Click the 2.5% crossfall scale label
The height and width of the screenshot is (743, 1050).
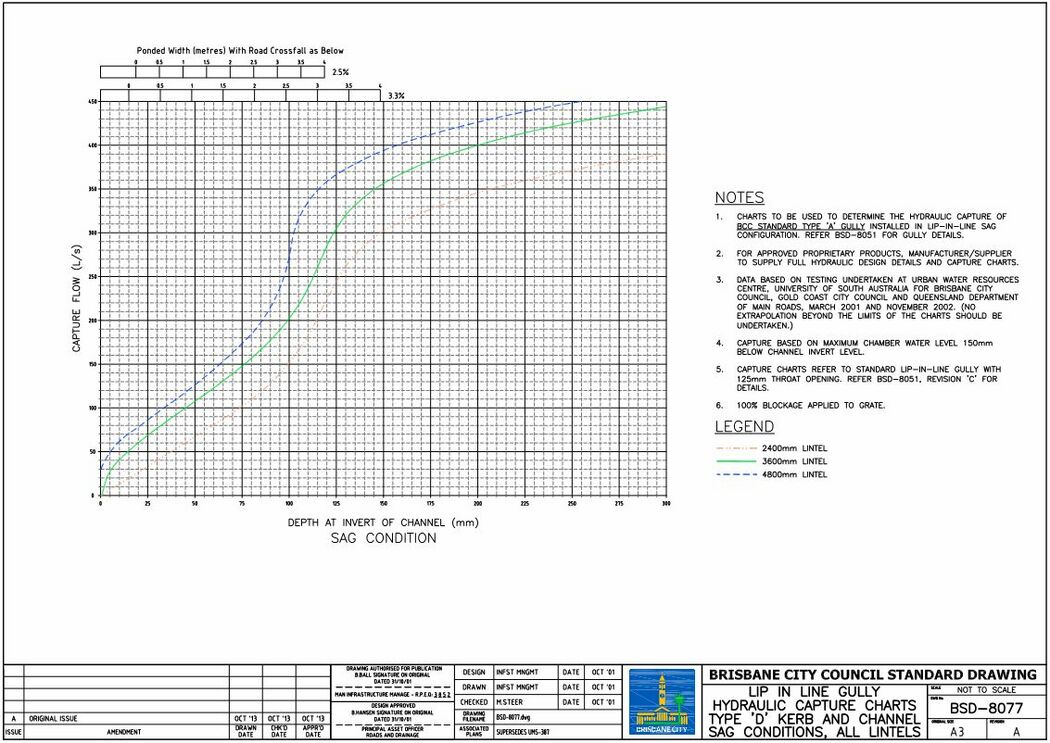click(x=341, y=72)
